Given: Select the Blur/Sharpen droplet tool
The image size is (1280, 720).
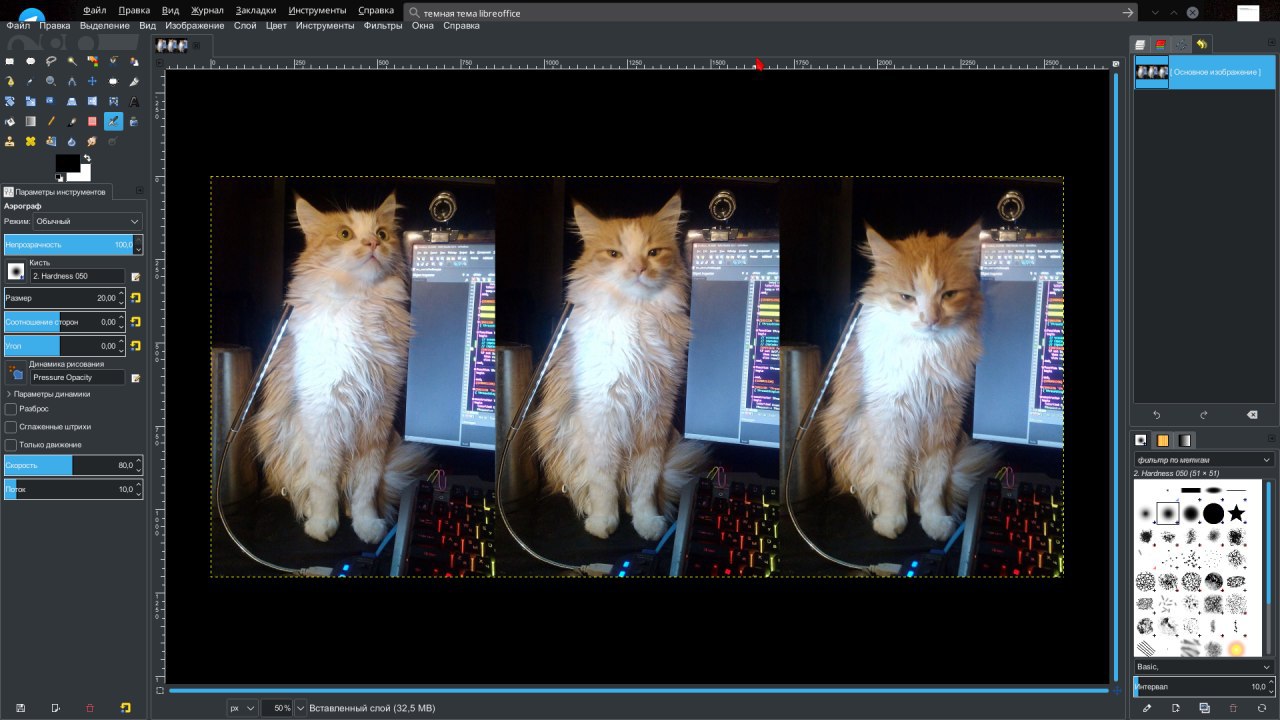Looking at the screenshot, I should pos(72,141).
